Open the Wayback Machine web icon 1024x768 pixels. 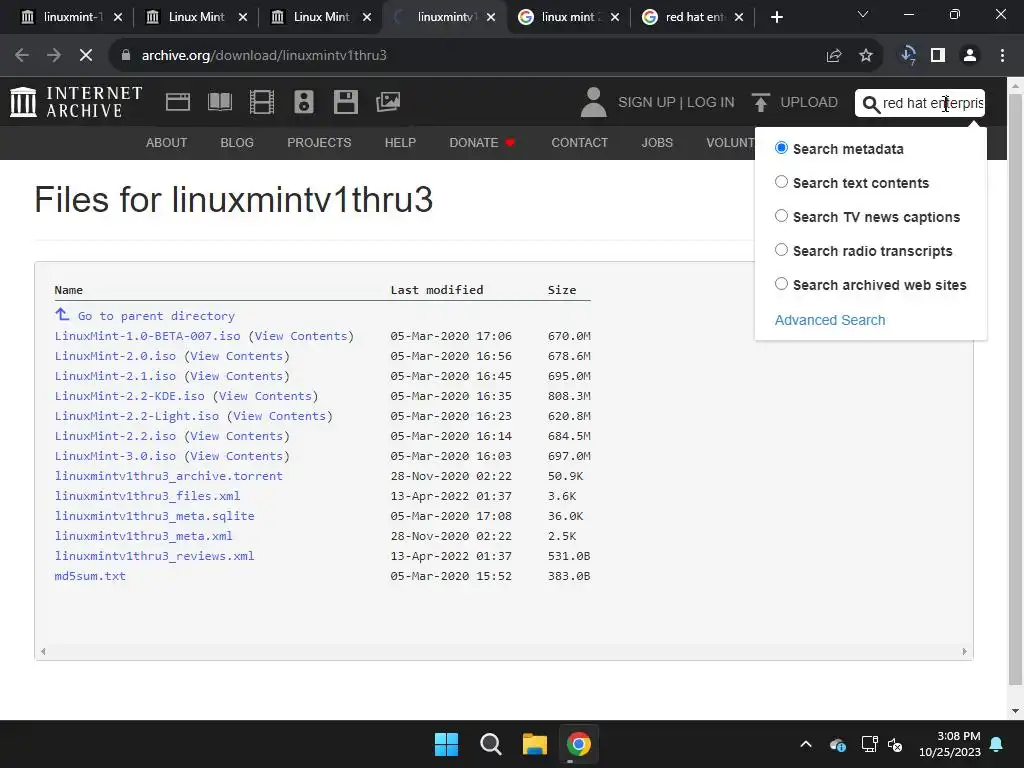click(x=178, y=102)
